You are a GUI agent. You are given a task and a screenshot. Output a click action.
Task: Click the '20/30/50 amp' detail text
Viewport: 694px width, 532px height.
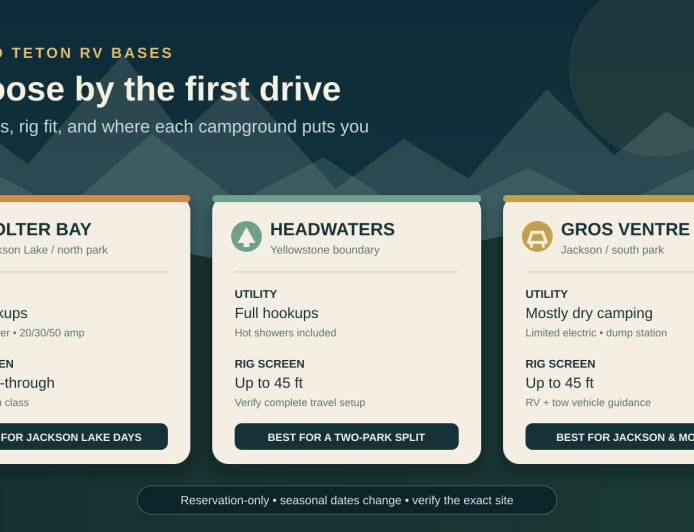coord(52,333)
